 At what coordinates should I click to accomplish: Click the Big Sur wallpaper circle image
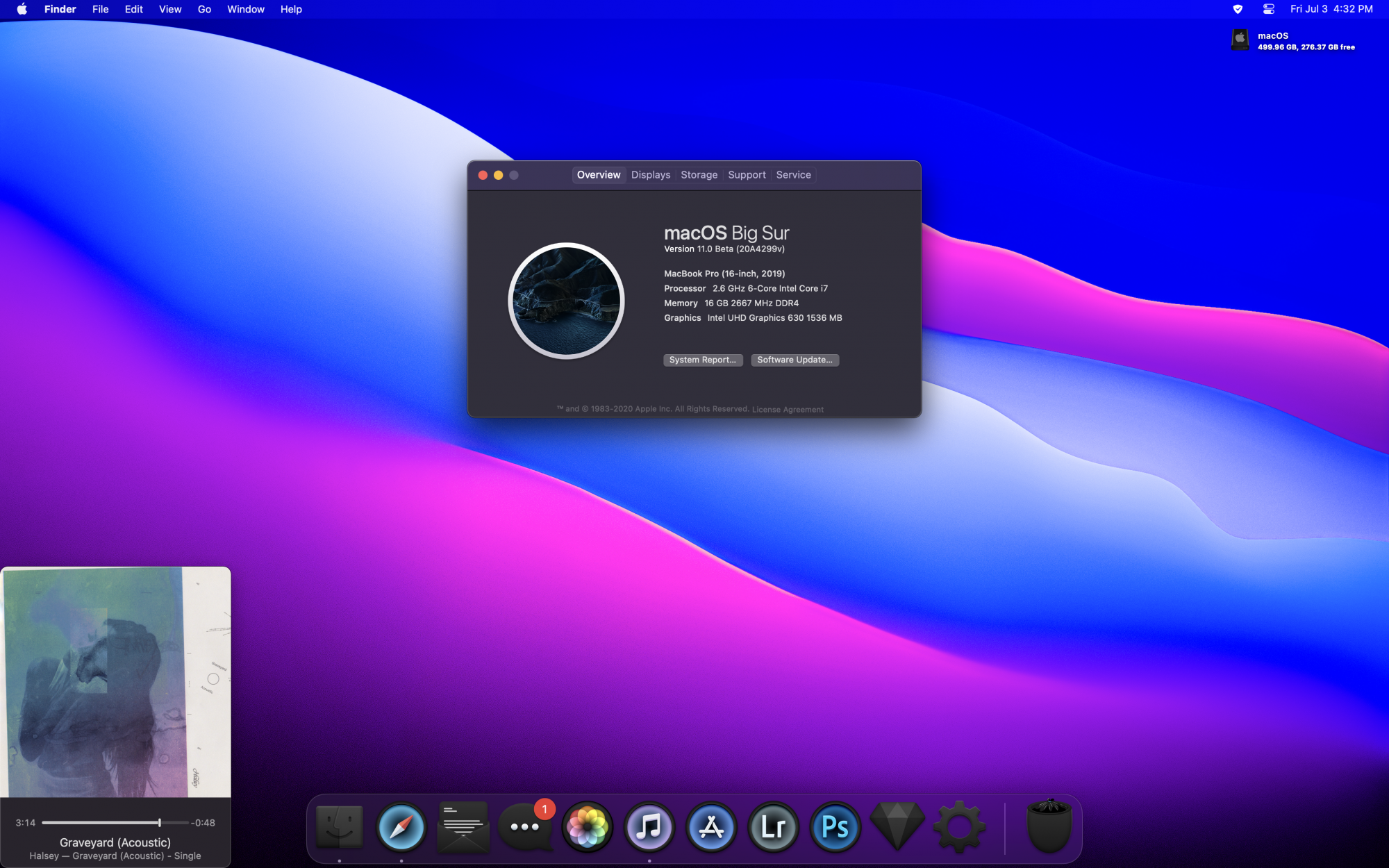click(566, 301)
